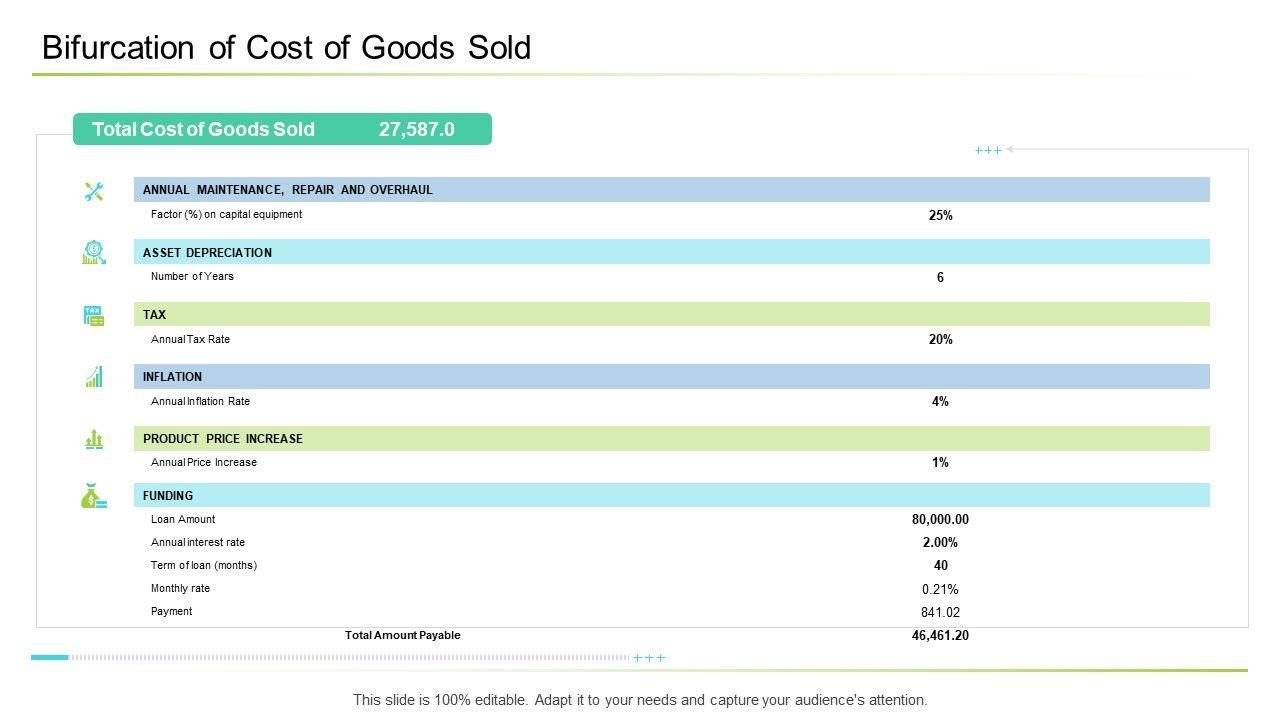Click the tax calculator icon
This screenshot has height=720, width=1280.
pyautogui.click(x=94, y=316)
